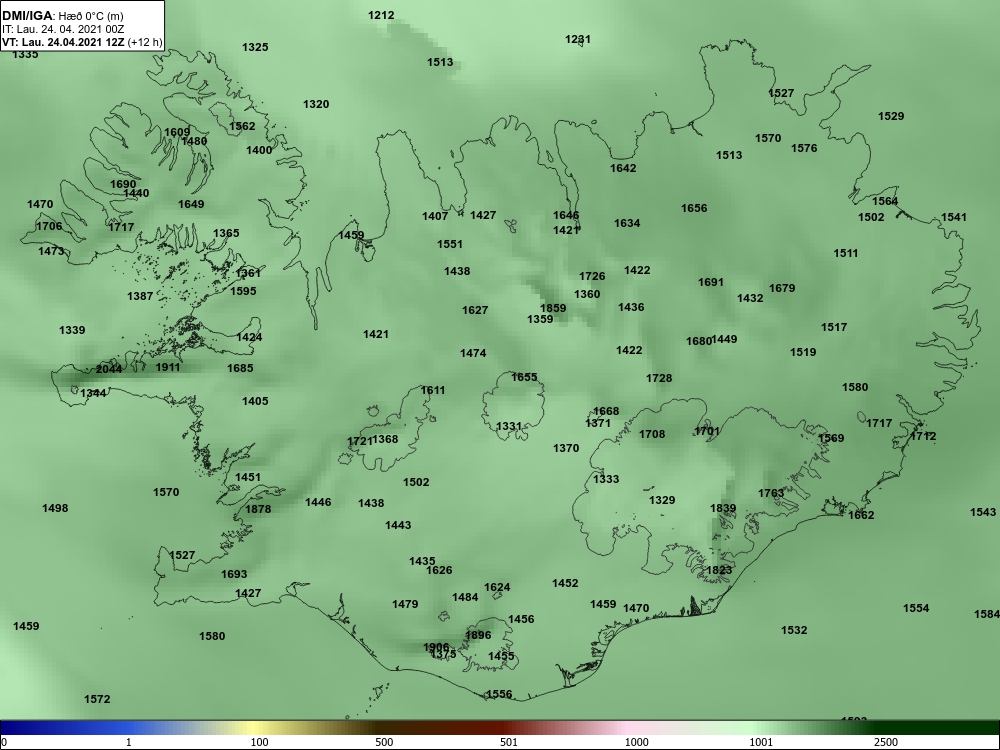Click the 1726 value

click(592, 276)
